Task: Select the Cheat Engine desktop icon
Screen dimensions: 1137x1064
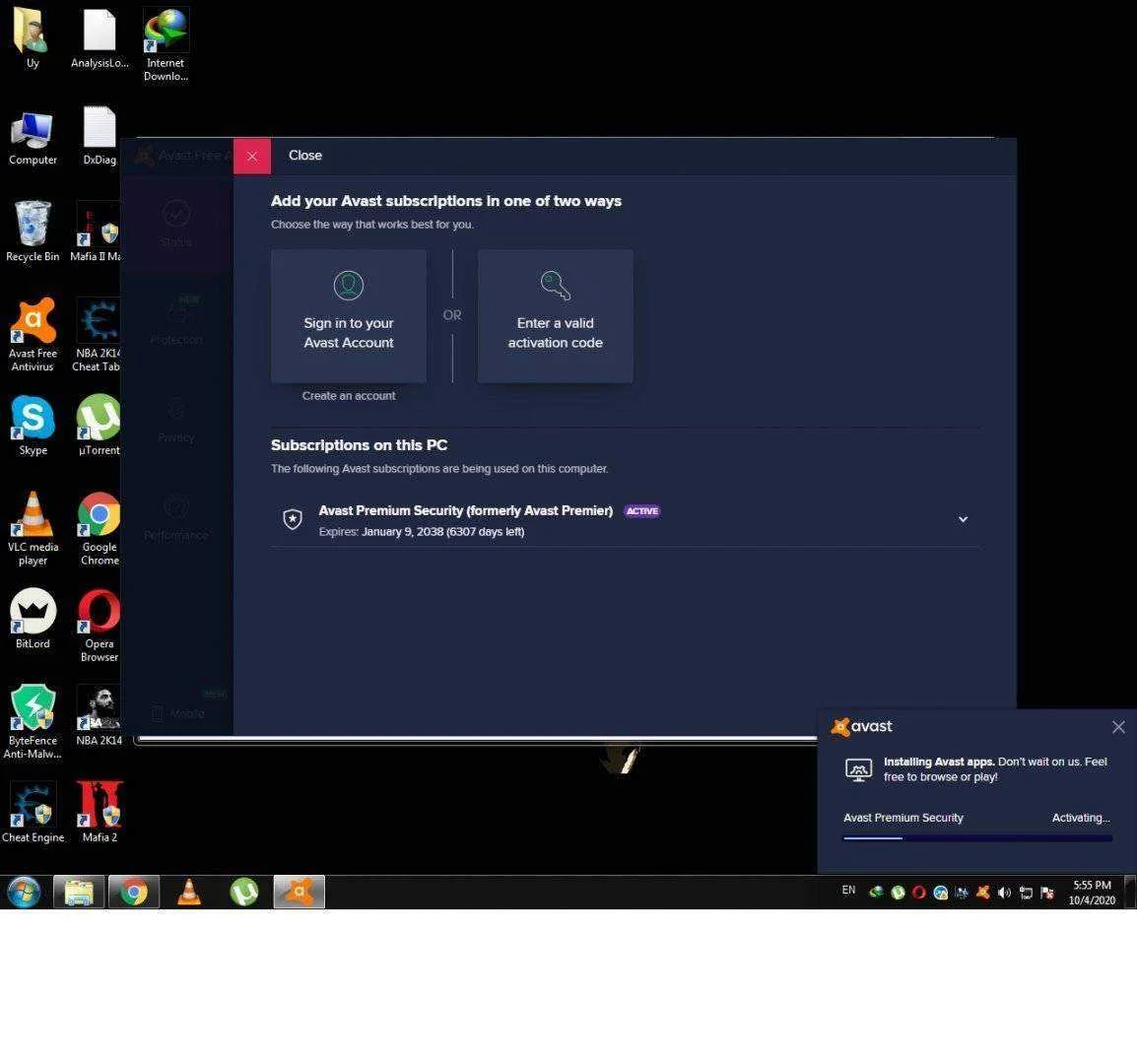Action: pos(32,813)
